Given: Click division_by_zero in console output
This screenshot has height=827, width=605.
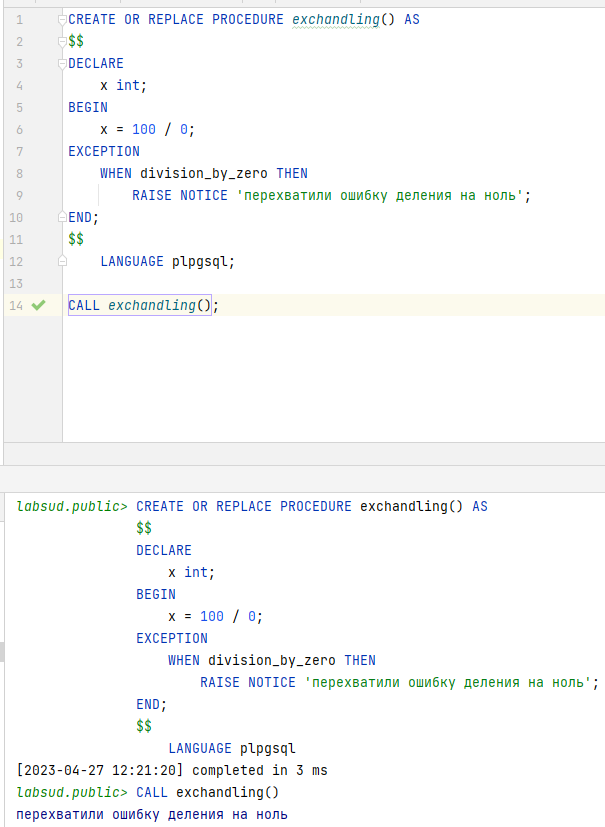Looking at the screenshot, I should pos(272,660).
